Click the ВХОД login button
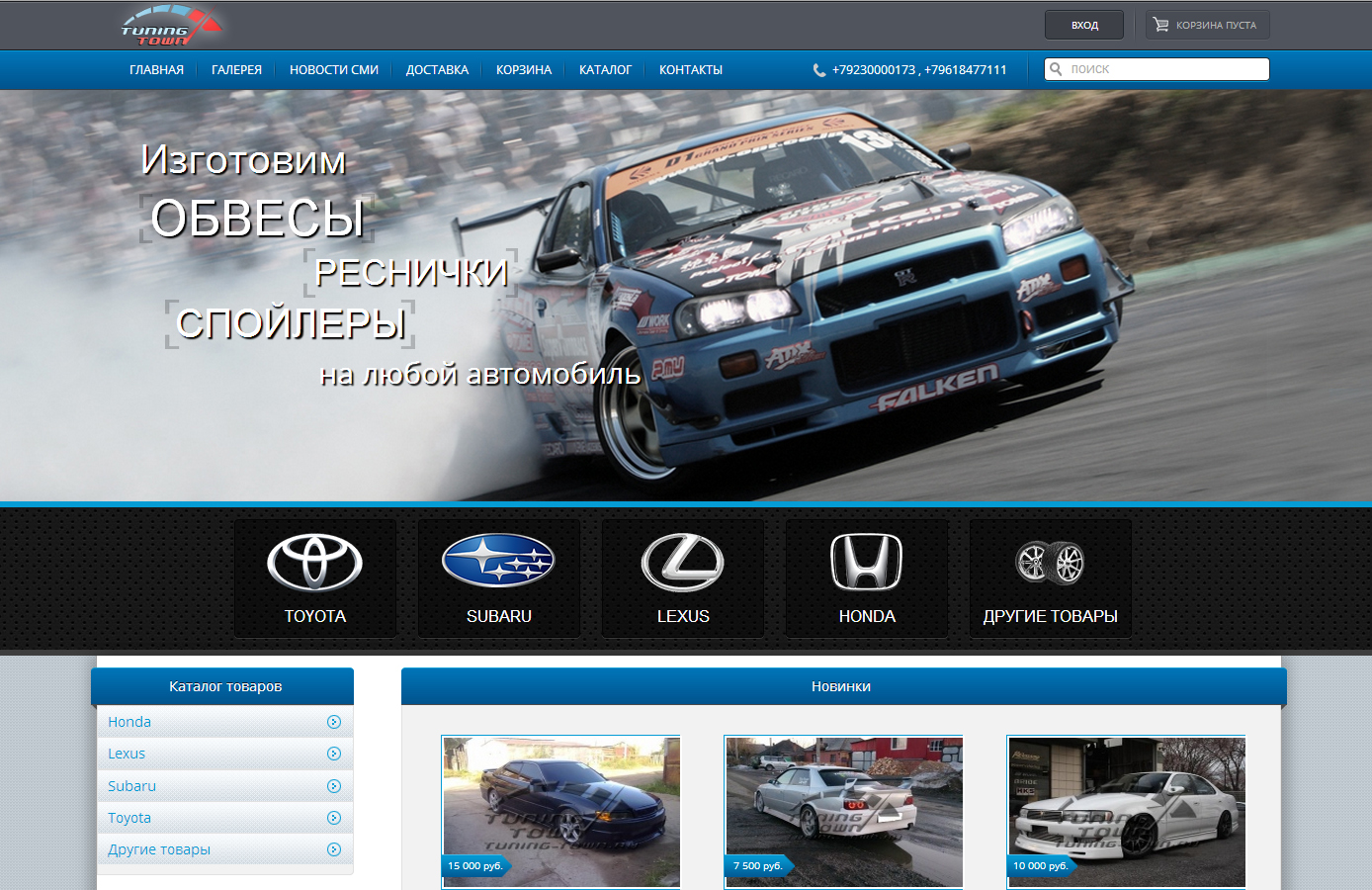Image resolution: width=1372 pixels, height=890 pixels. pos(1084,25)
